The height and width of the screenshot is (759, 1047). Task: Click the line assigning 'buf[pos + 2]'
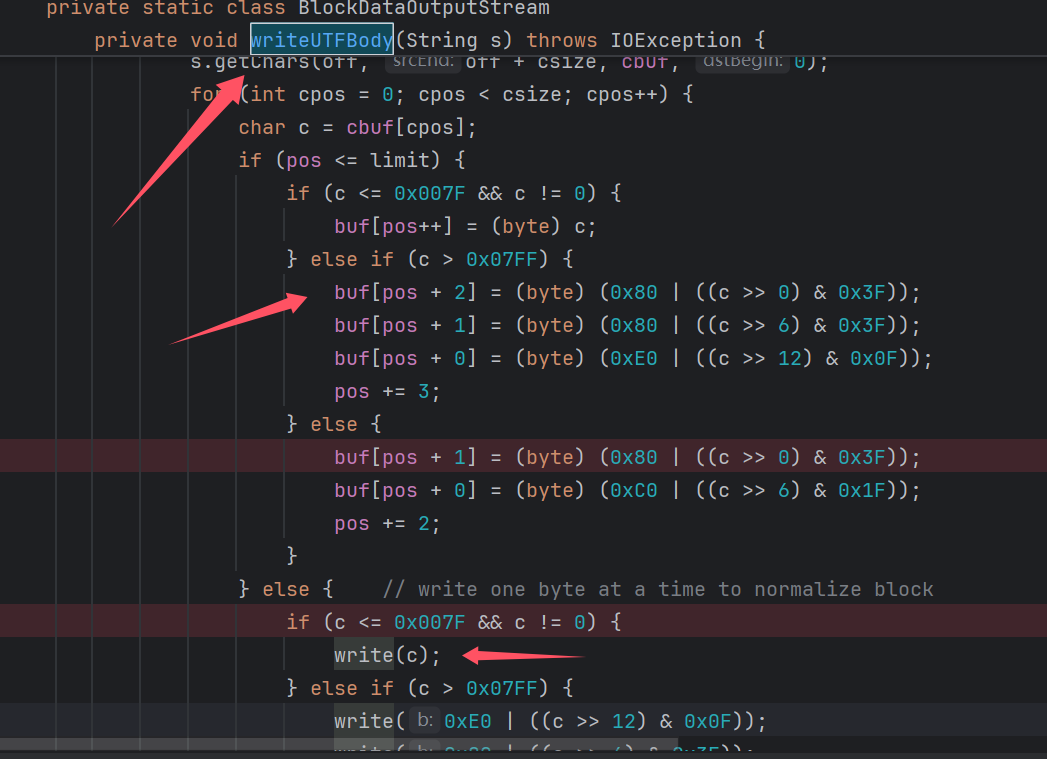(x=627, y=292)
